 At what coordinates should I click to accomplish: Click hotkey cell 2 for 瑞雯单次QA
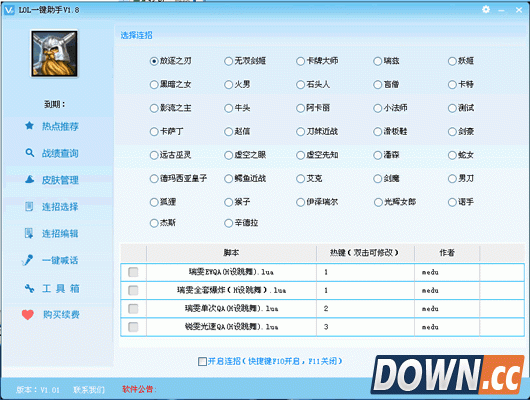click(365, 309)
